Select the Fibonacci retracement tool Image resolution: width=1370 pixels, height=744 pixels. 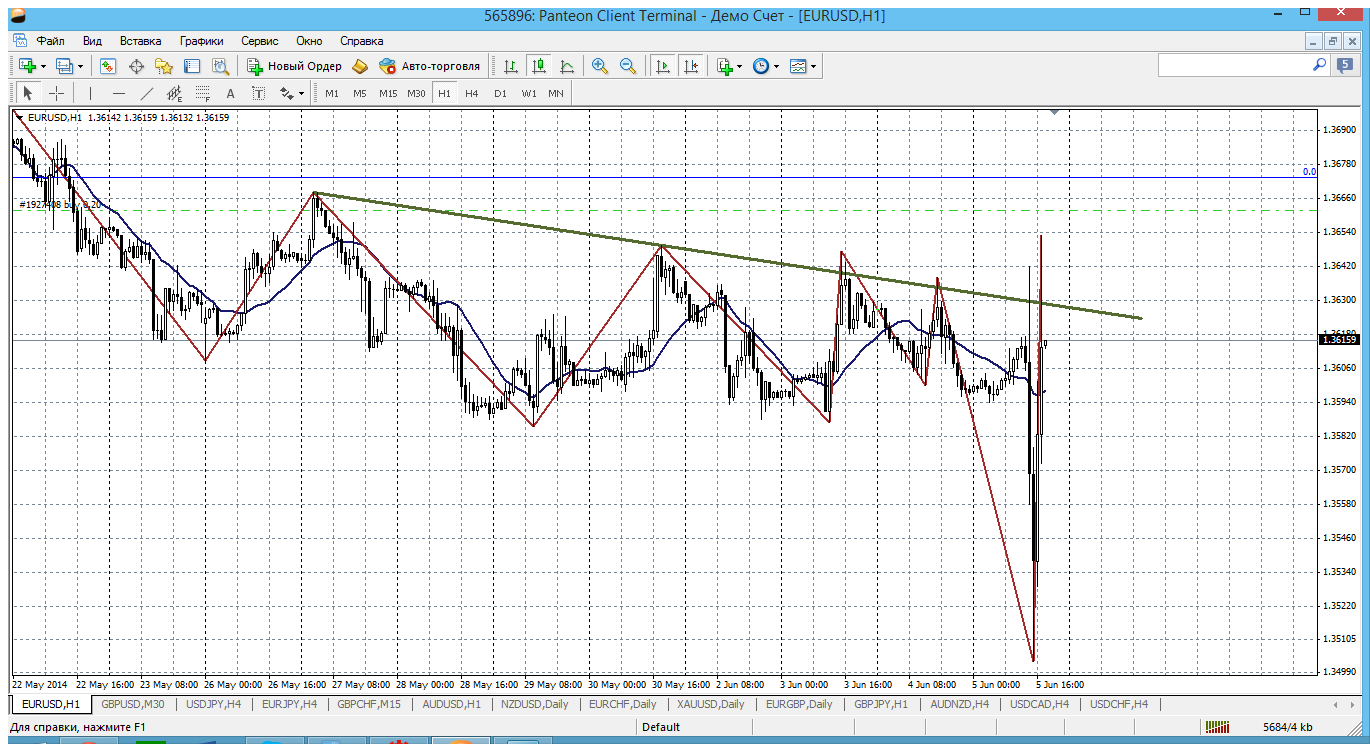point(203,93)
